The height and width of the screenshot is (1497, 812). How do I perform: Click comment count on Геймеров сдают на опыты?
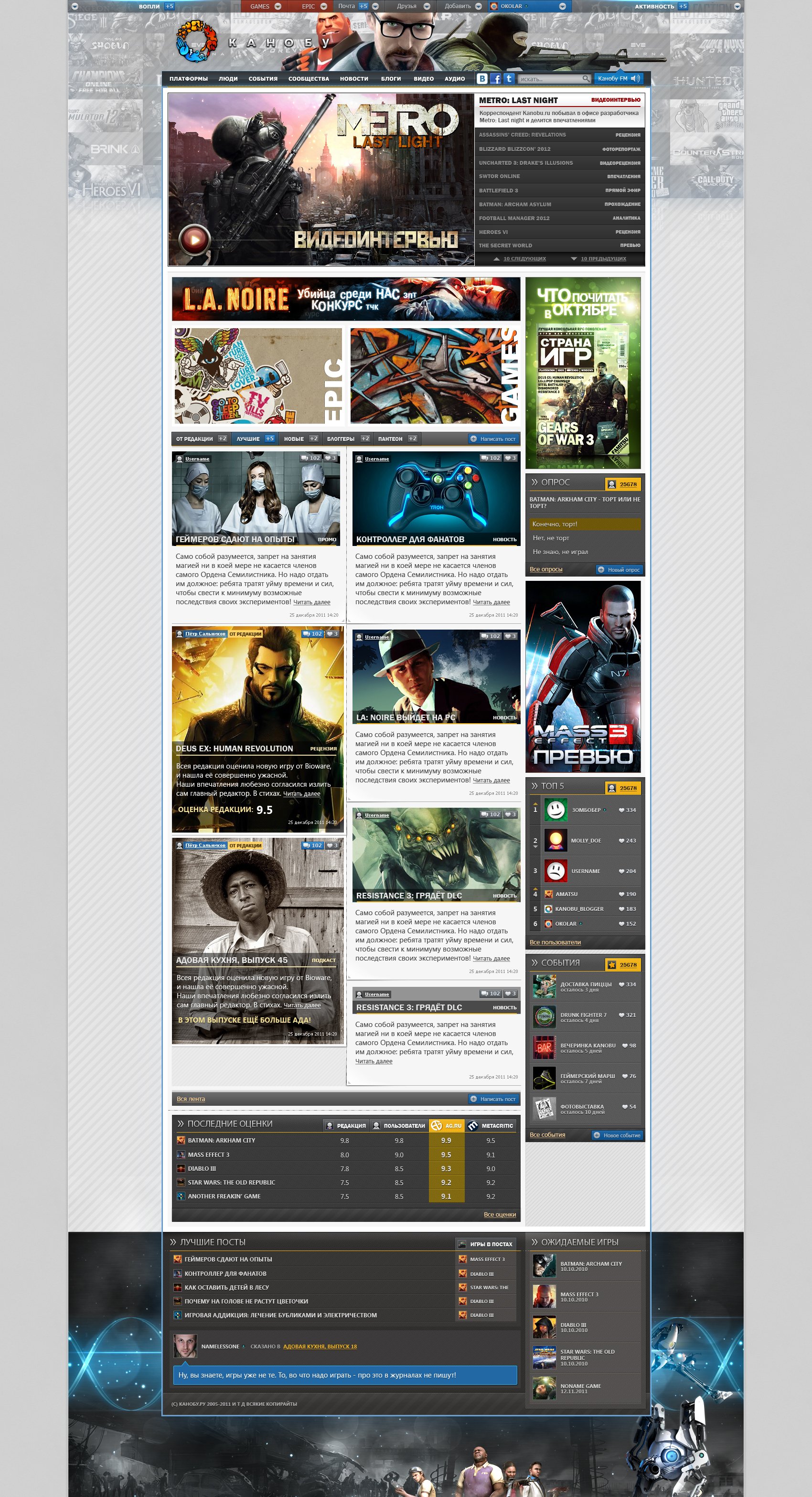tap(311, 458)
